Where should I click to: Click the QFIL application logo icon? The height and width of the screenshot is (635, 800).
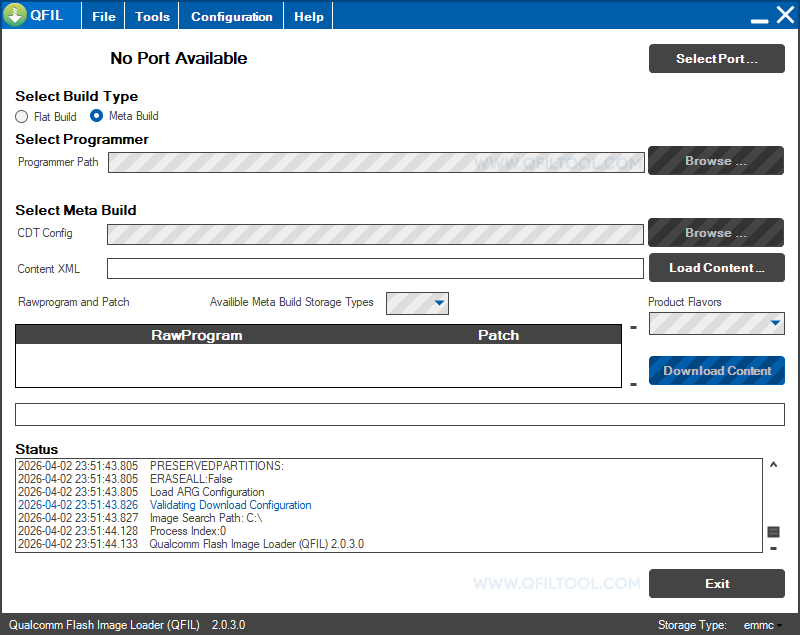click(x=15, y=15)
